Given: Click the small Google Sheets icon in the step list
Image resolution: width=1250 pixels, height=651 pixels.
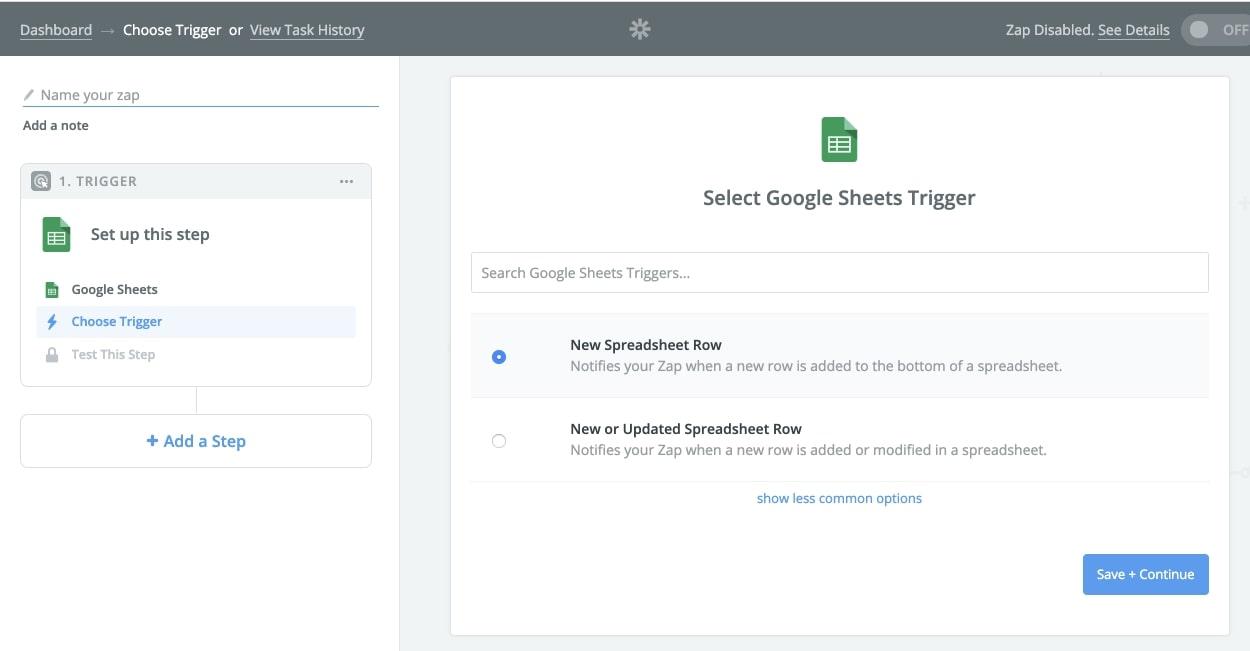Looking at the screenshot, I should pyautogui.click(x=52, y=290).
